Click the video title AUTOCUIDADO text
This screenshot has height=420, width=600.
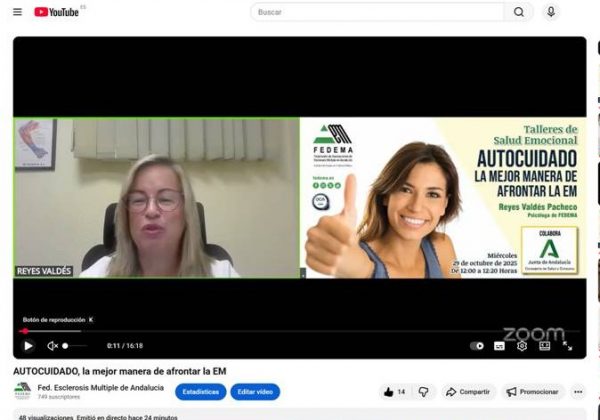tap(119, 371)
